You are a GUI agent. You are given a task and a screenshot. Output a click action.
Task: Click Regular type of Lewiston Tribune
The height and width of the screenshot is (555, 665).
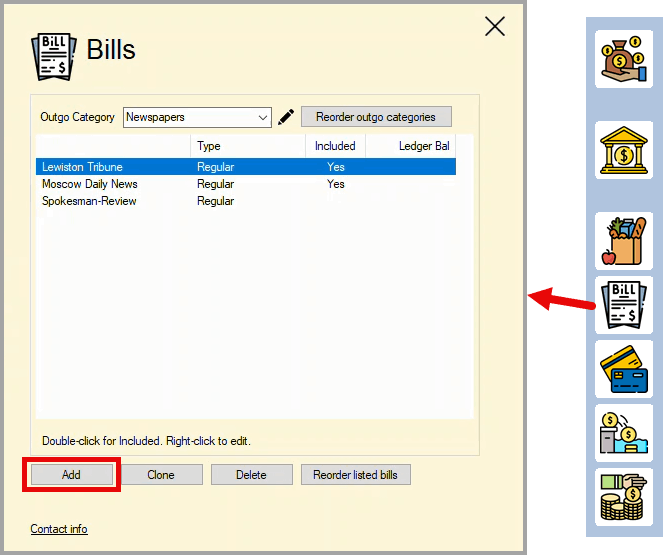215,167
